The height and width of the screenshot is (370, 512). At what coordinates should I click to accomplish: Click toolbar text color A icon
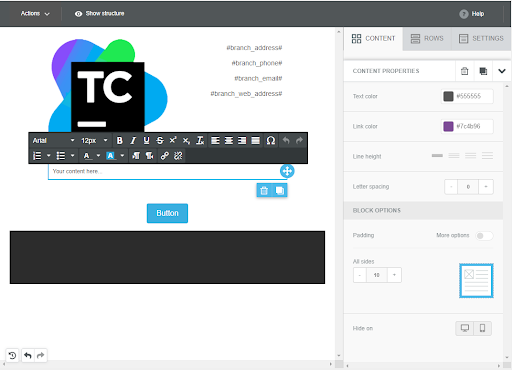pyautogui.click(x=87, y=156)
